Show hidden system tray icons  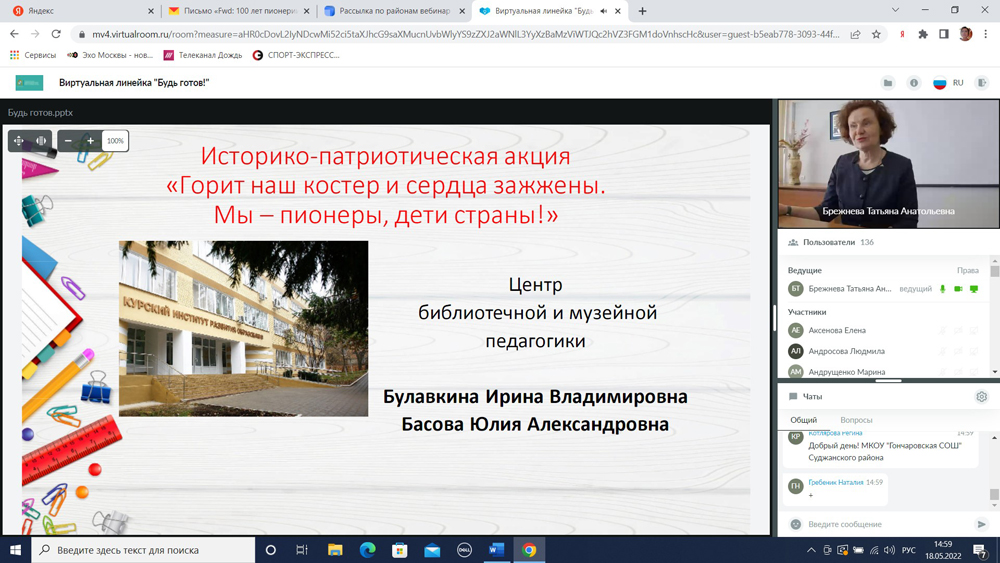pos(811,550)
